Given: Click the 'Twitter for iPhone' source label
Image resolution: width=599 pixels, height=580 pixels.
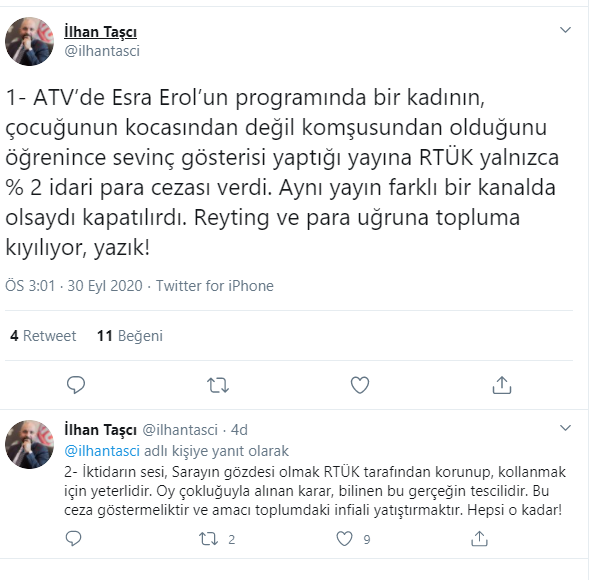Looking at the screenshot, I should pyautogui.click(x=215, y=286).
